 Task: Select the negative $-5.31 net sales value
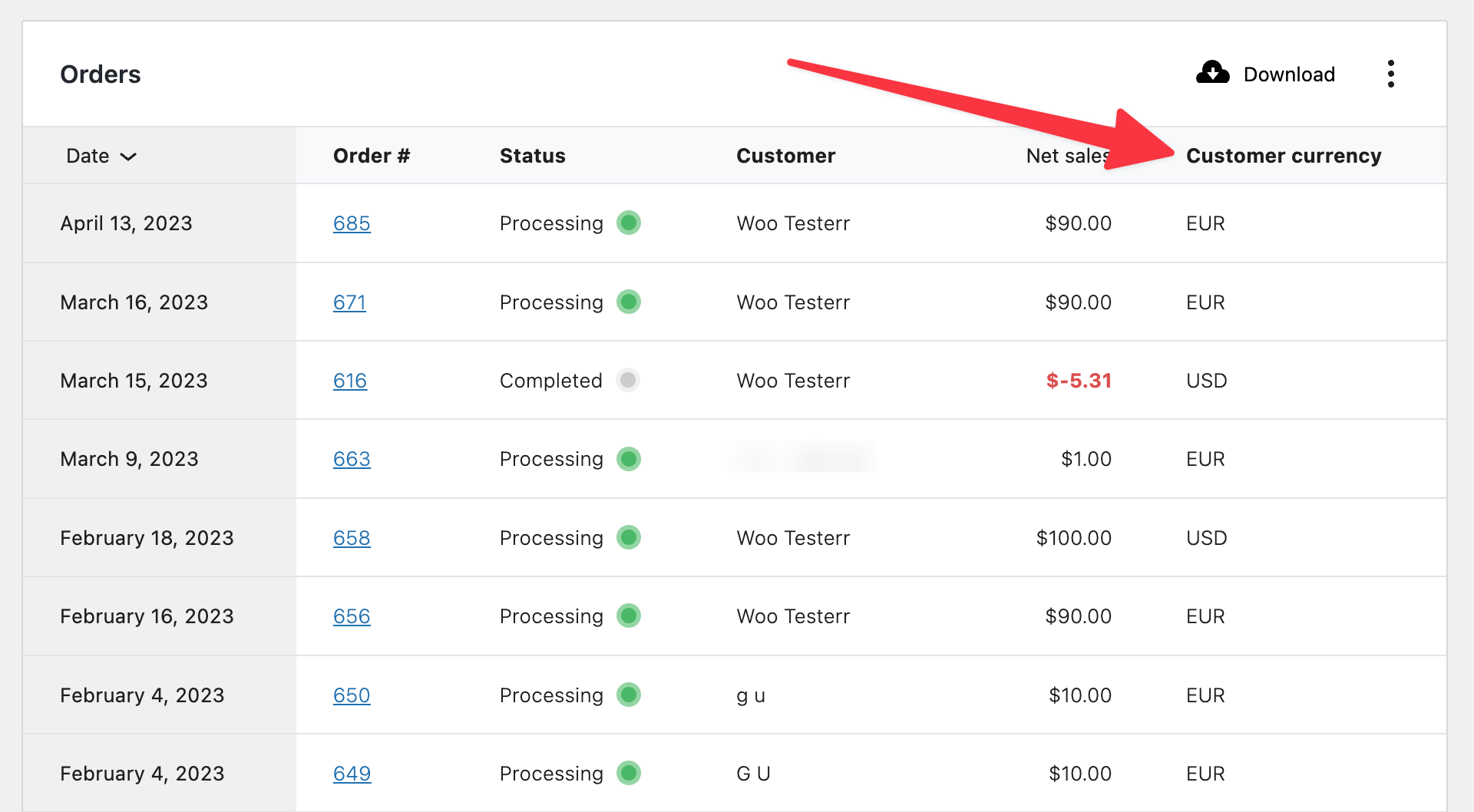(1078, 380)
